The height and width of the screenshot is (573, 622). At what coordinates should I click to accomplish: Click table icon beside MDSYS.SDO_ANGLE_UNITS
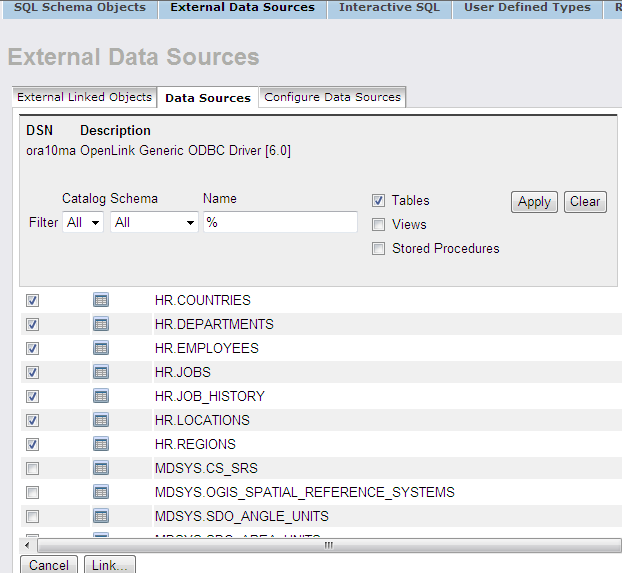[x=100, y=516]
